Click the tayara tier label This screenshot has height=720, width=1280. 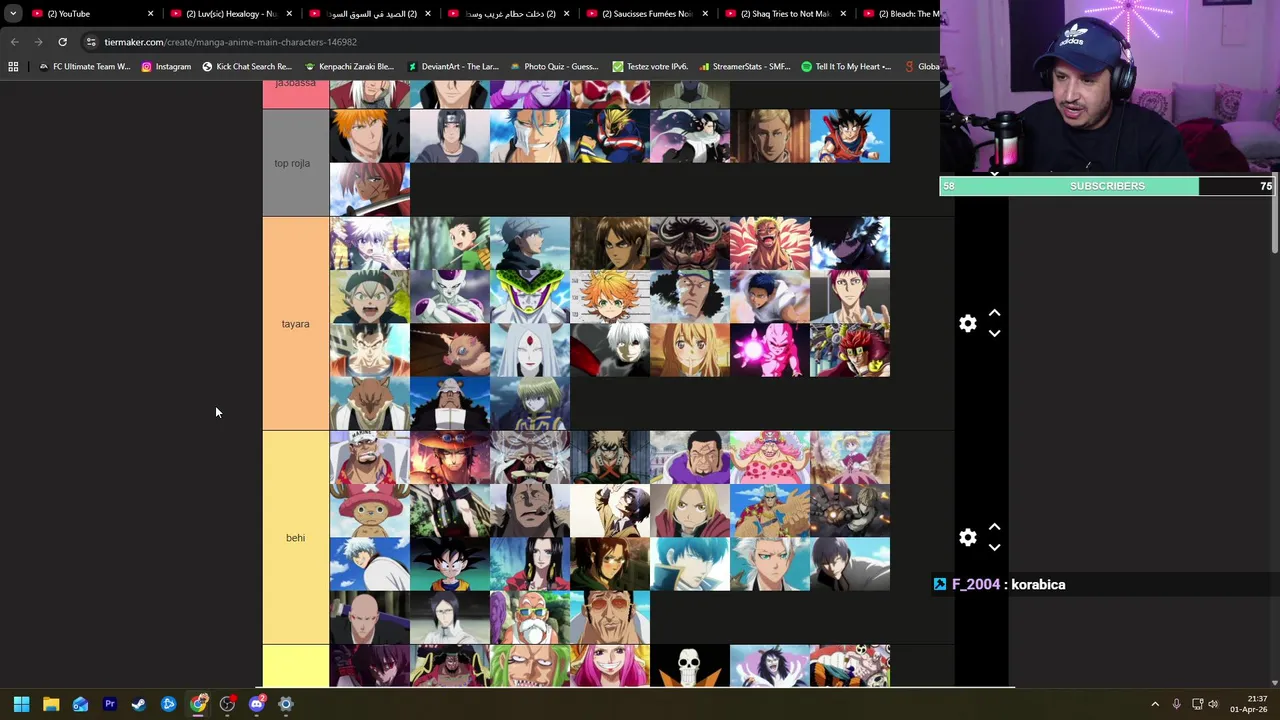295,324
